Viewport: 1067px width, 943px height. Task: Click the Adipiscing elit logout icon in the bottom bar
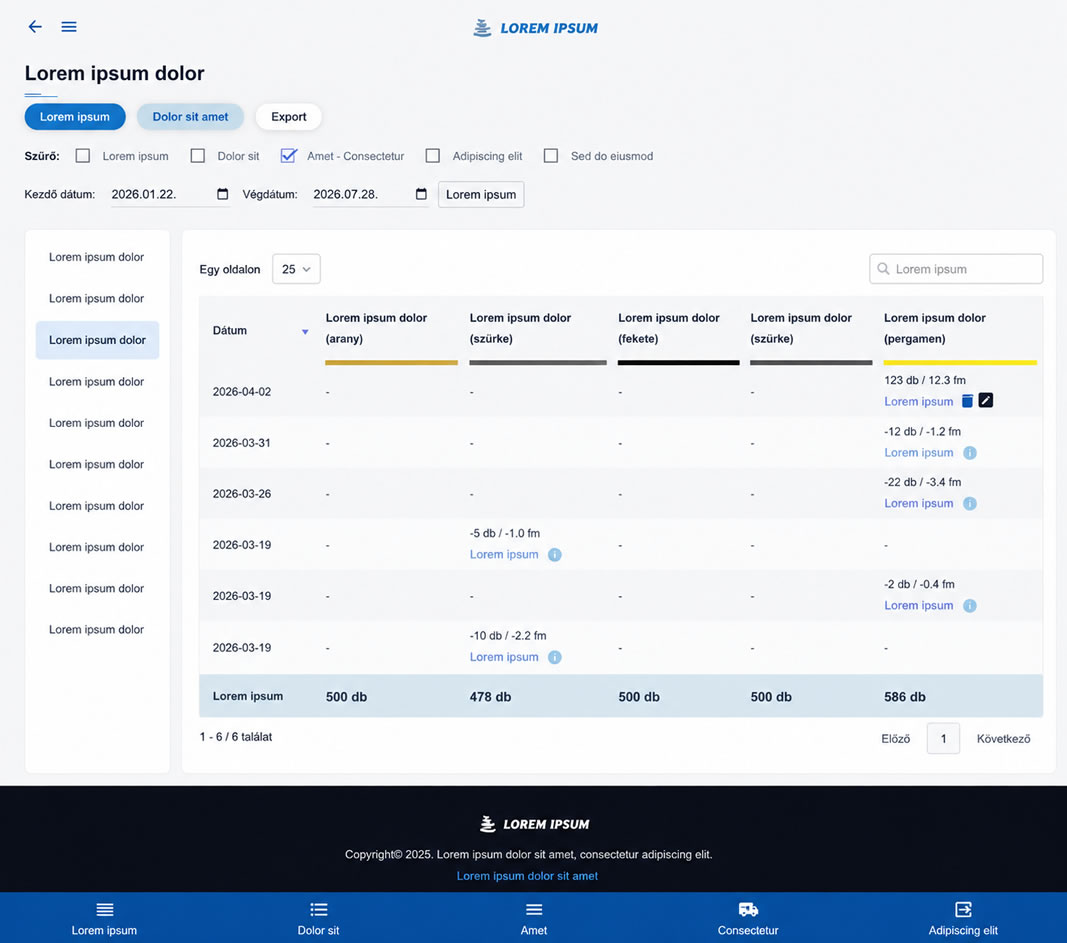click(963, 910)
